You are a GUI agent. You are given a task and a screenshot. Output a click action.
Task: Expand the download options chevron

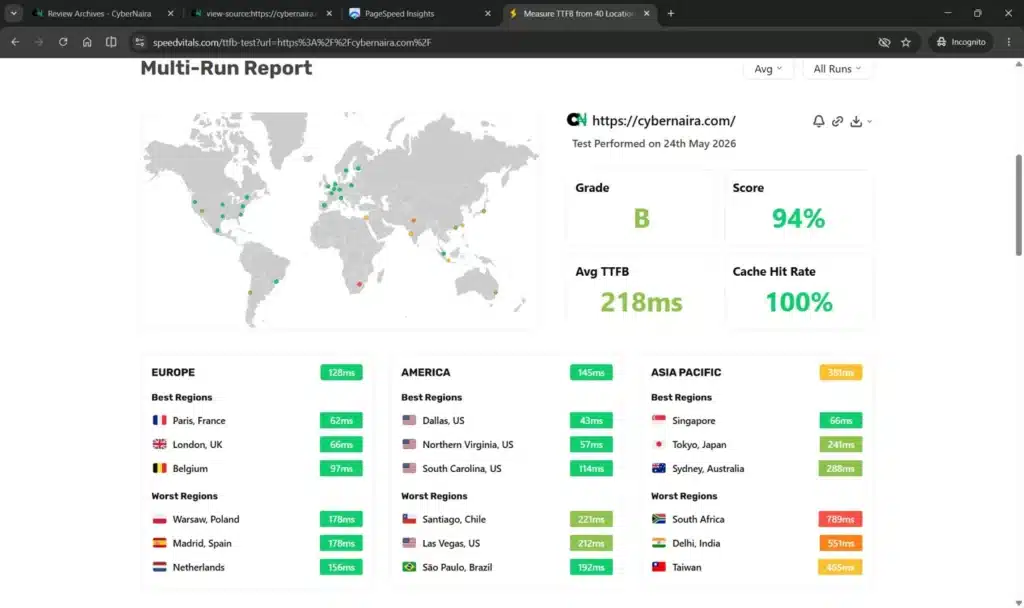click(x=869, y=121)
